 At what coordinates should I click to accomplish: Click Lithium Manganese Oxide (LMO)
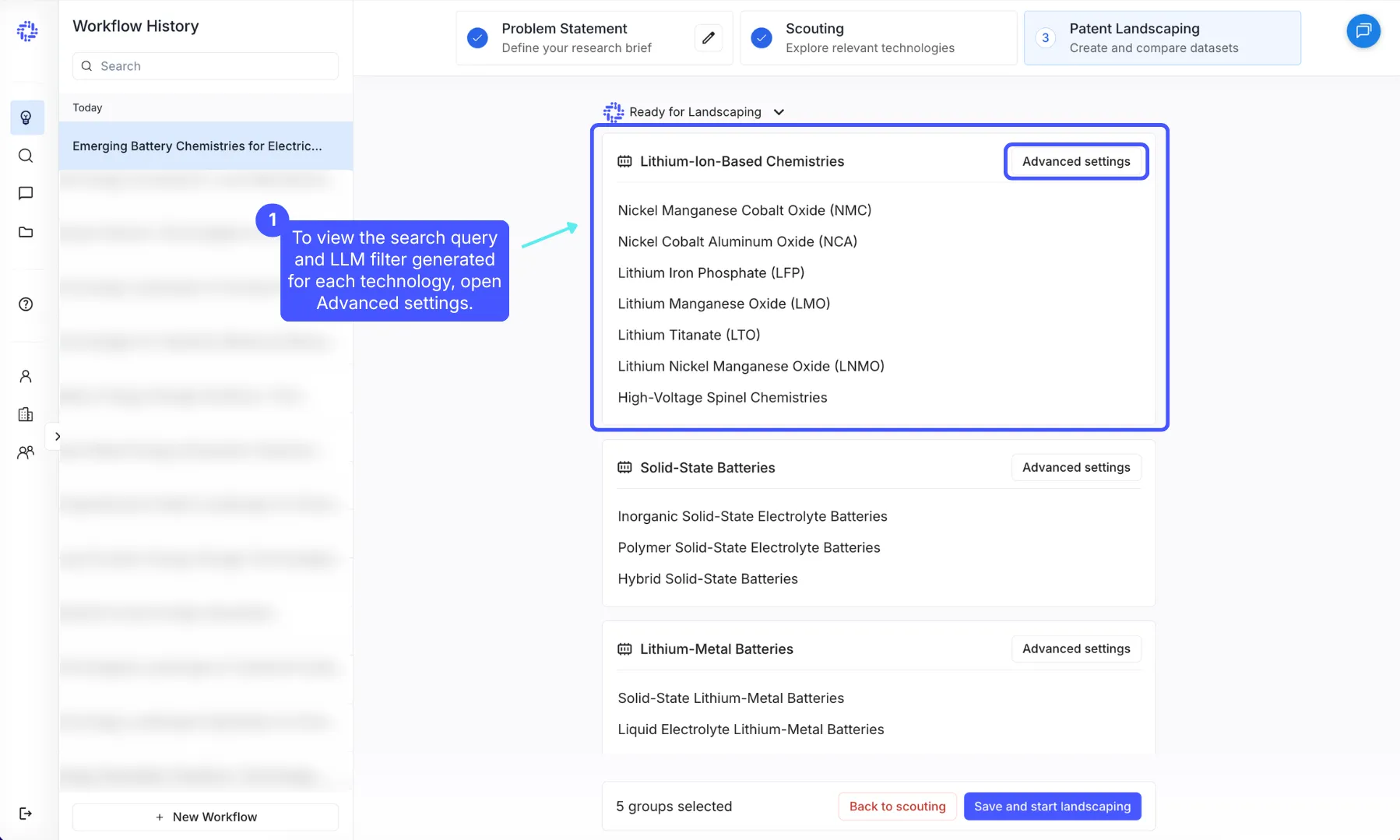(x=724, y=304)
